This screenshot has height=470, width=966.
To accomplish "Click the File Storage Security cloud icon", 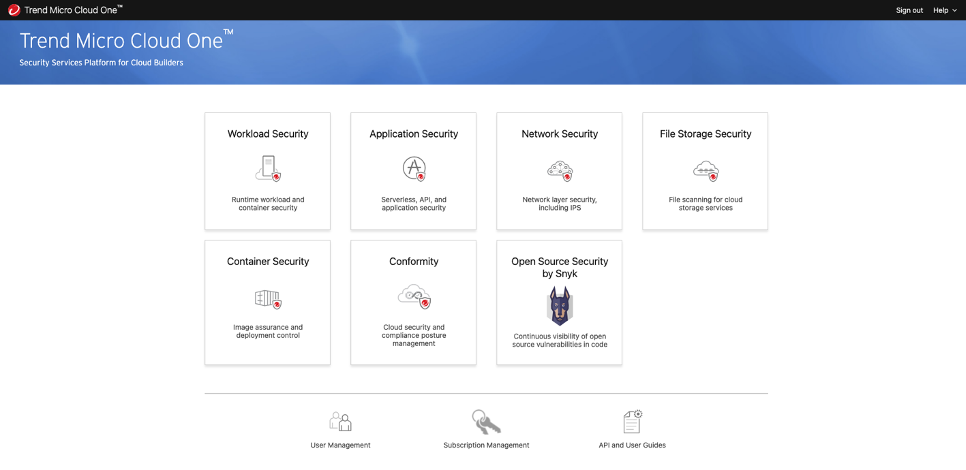I will [706, 170].
